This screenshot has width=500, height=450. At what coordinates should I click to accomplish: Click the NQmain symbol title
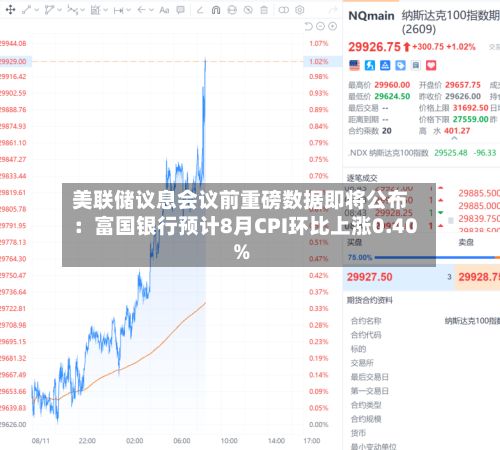[x=371, y=16]
